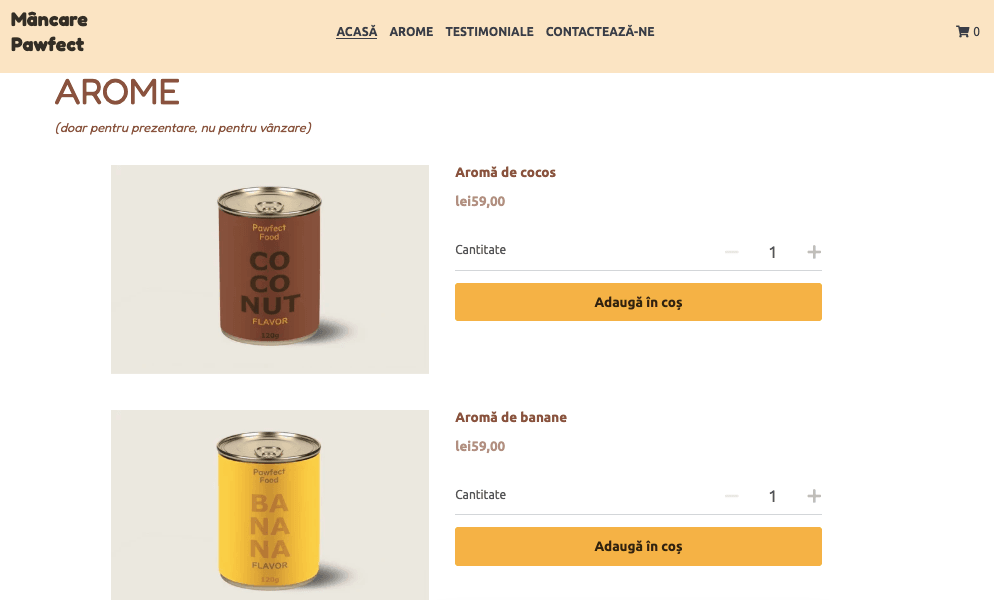Open the coconut can product image

[270, 269]
